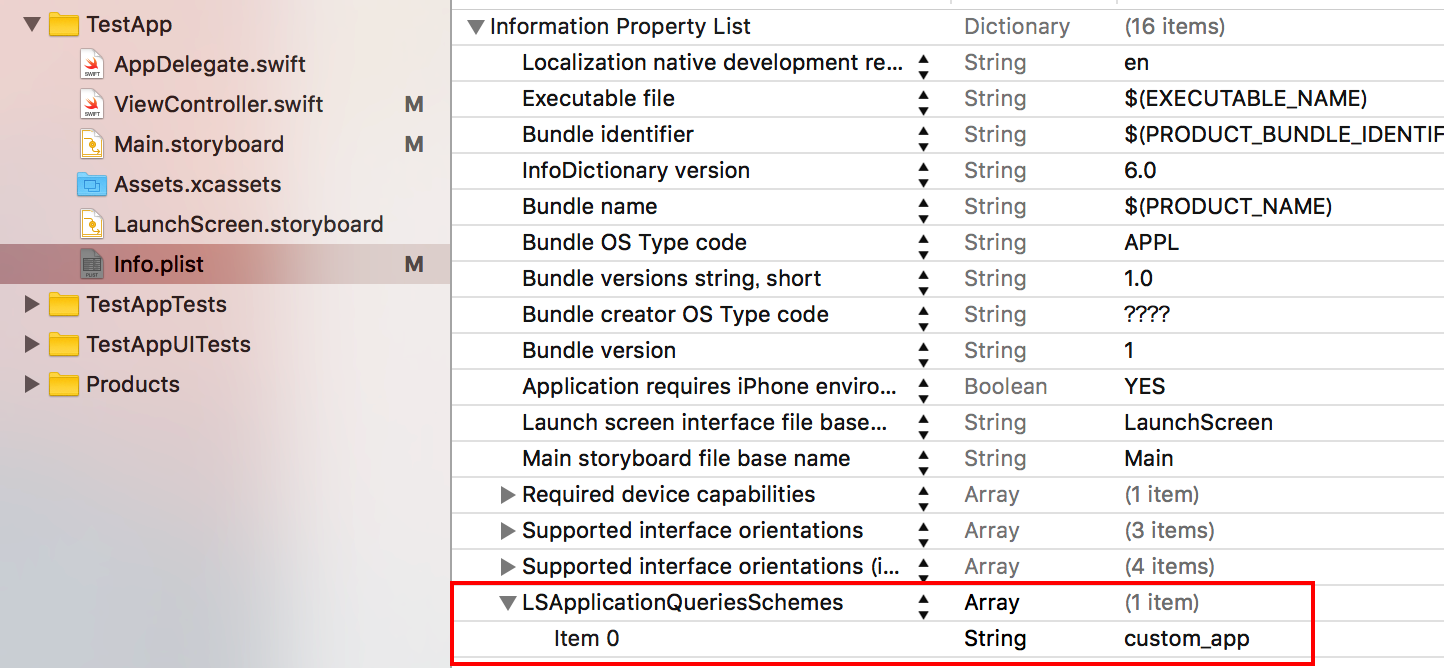Click the LaunchScreen.storyboard file icon
Image resolution: width=1444 pixels, height=668 pixels.
tap(92, 225)
